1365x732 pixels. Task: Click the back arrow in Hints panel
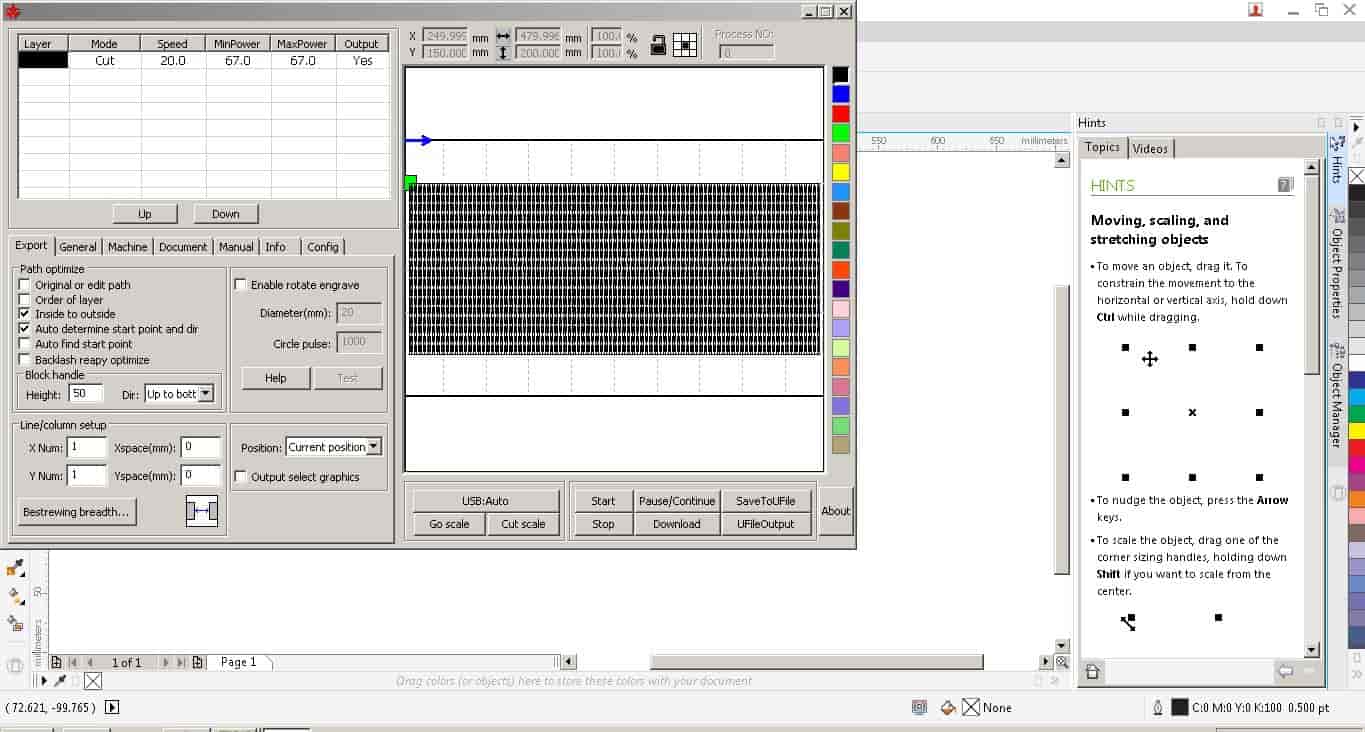[x=1286, y=672]
